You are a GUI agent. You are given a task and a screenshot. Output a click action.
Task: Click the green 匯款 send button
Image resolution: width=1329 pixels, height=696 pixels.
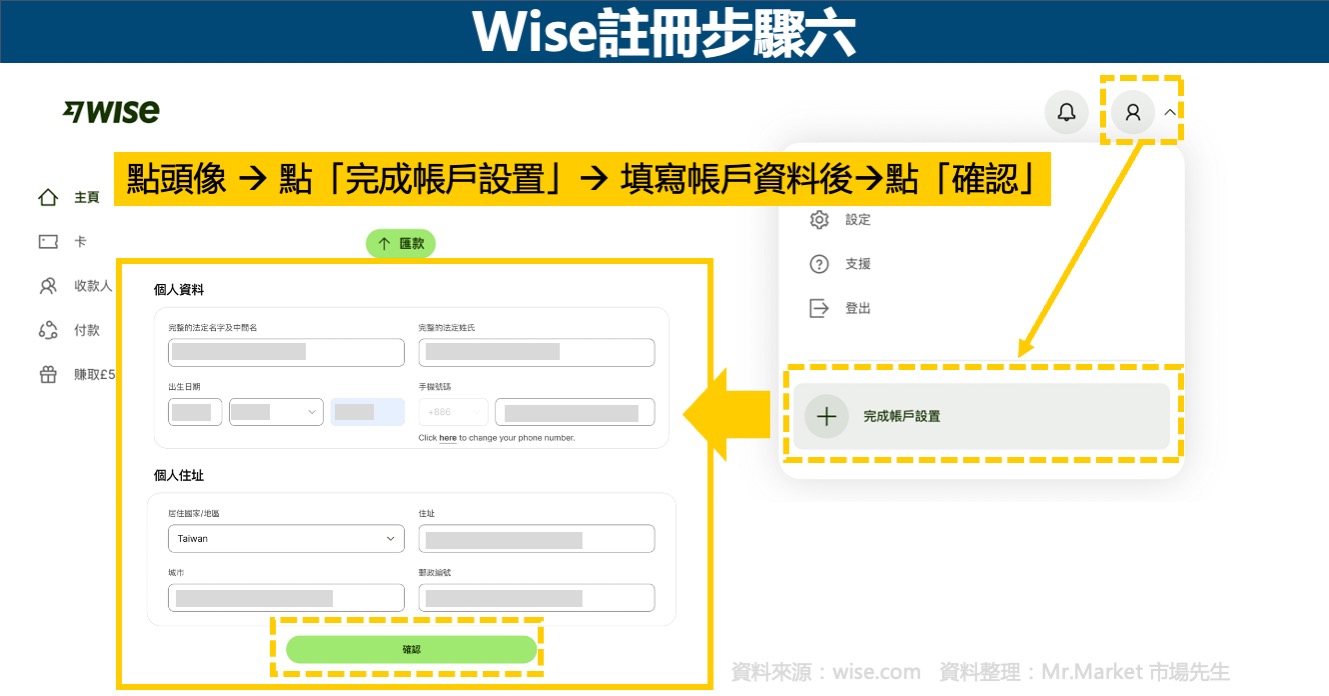(x=400, y=243)
